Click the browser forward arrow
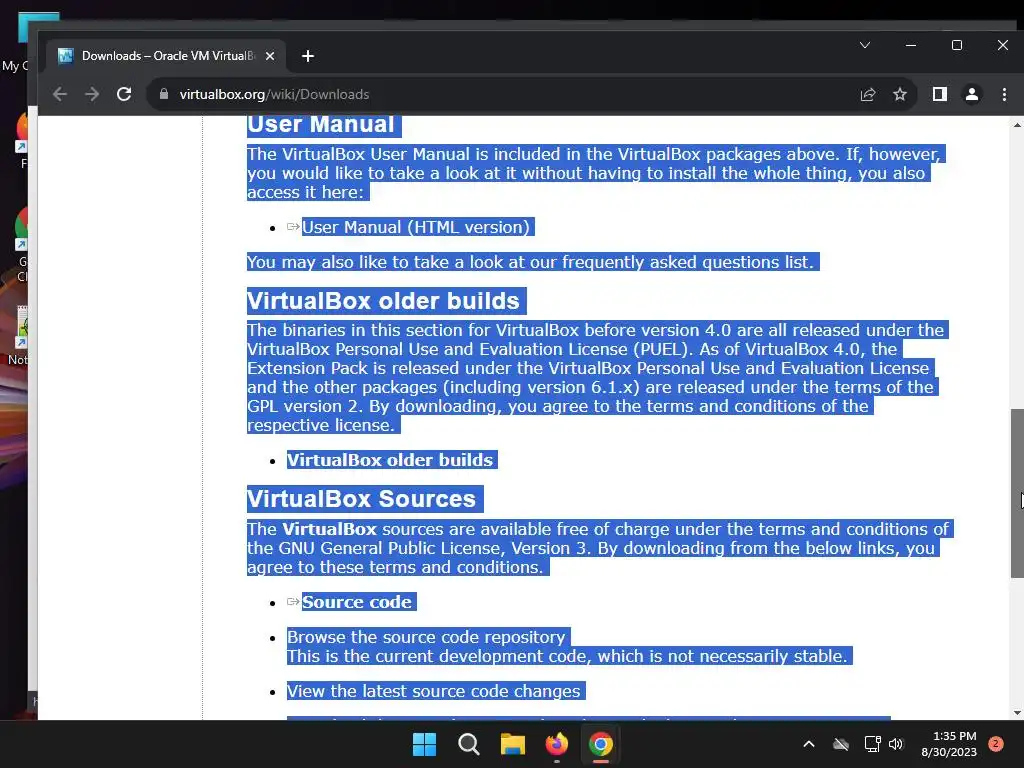This screenshot has height=768, width=1024. tap(92, 94)
